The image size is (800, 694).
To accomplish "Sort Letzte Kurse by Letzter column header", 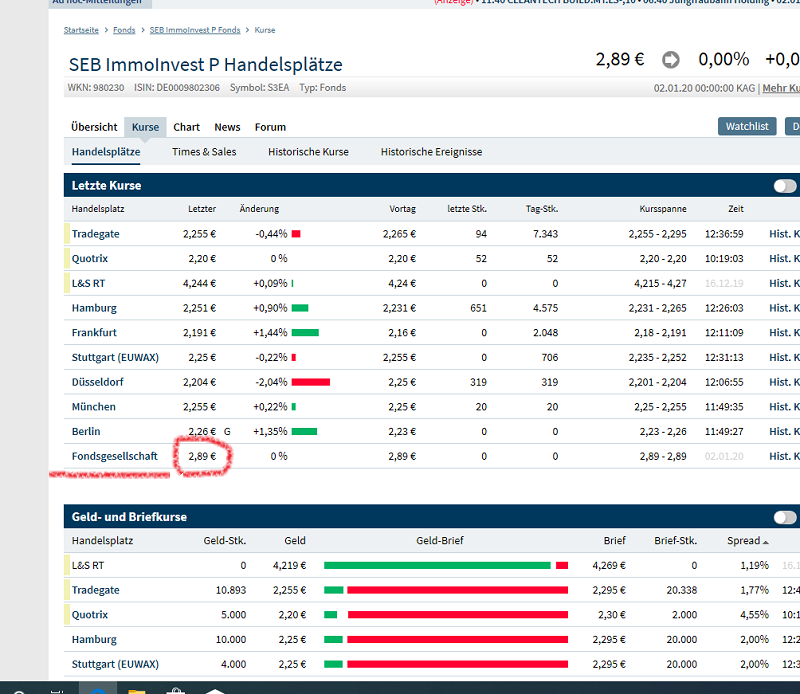I will click(x=202, y=209).
